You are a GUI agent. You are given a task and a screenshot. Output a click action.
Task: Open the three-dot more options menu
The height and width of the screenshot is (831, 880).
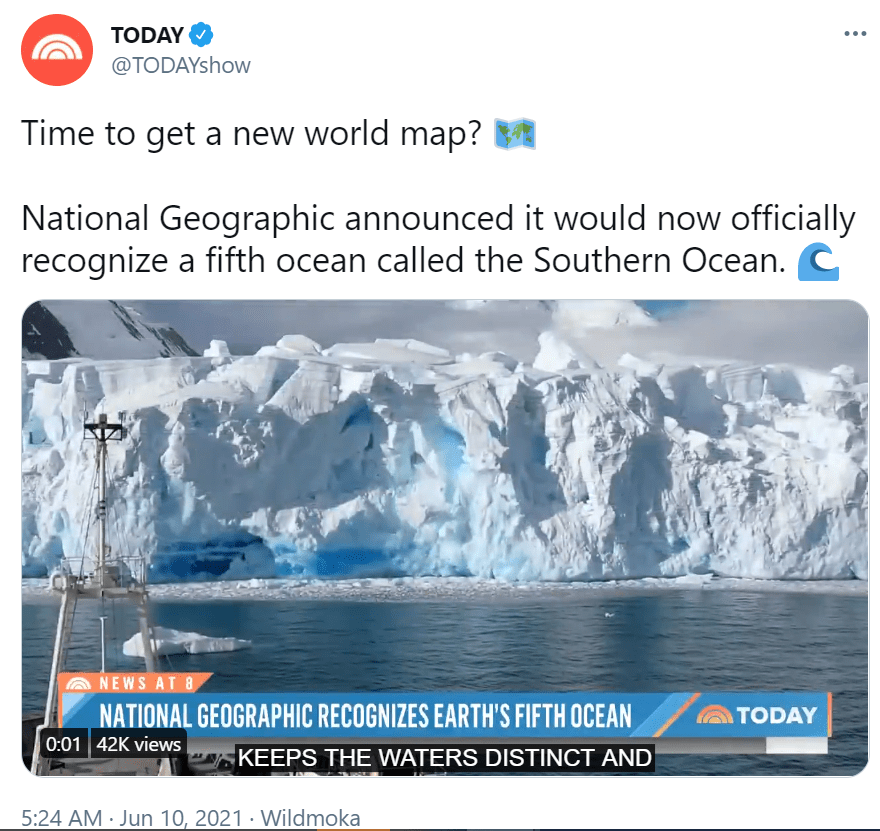tap(855, 34)
